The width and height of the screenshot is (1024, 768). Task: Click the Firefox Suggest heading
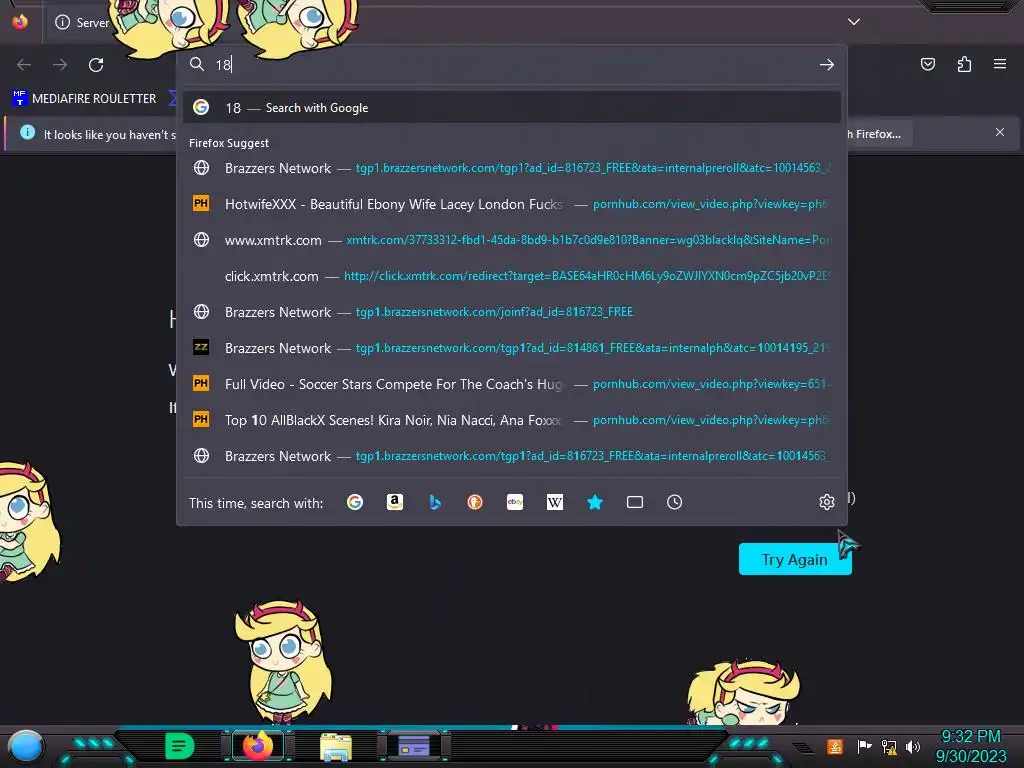229,143
